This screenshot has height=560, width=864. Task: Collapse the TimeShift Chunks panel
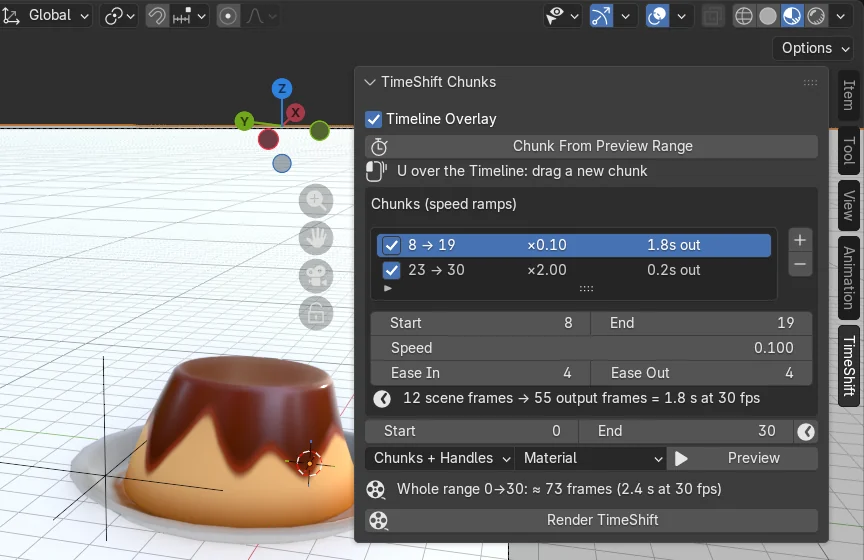point(370,82)
